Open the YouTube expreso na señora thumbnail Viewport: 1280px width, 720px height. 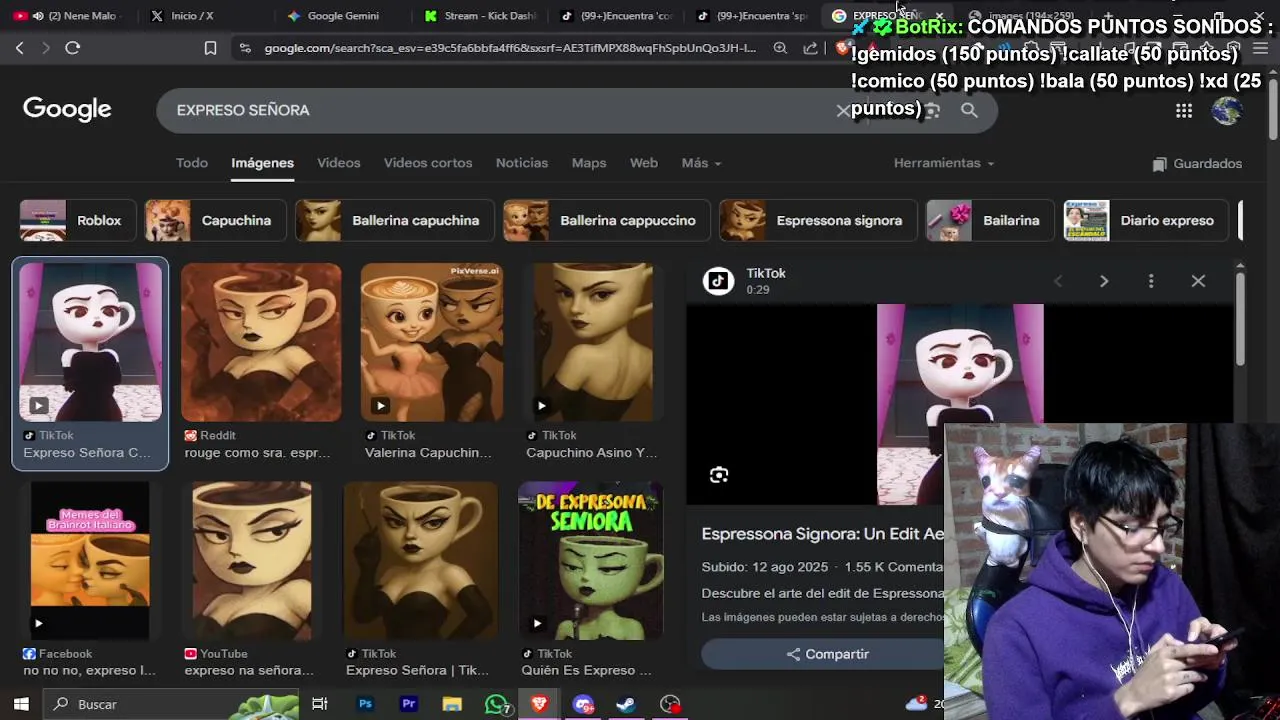[x=252, y=561]
